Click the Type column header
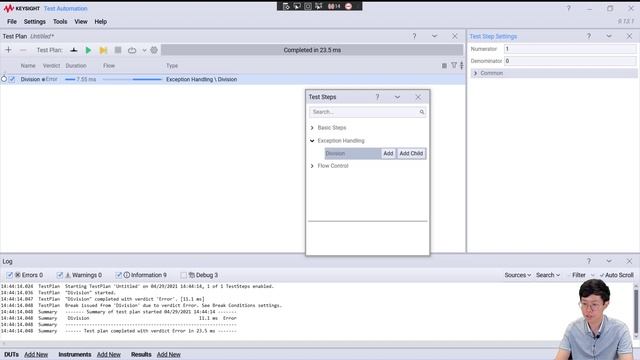The image size is (640, 360). tap(172, 65)
